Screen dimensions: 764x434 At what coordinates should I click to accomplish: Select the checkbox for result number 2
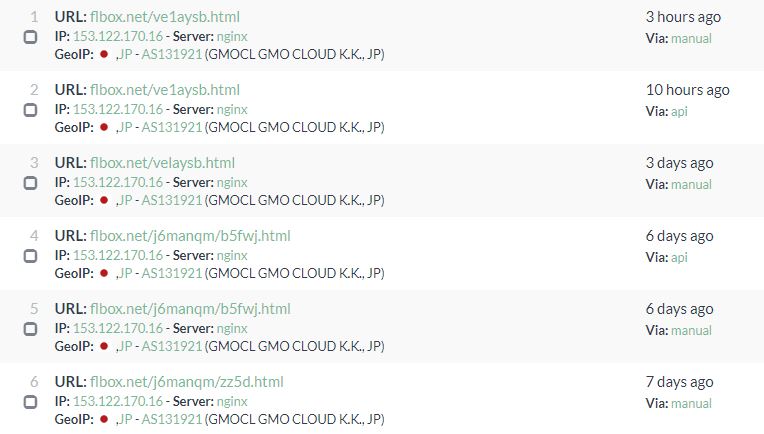click(30, 110)
